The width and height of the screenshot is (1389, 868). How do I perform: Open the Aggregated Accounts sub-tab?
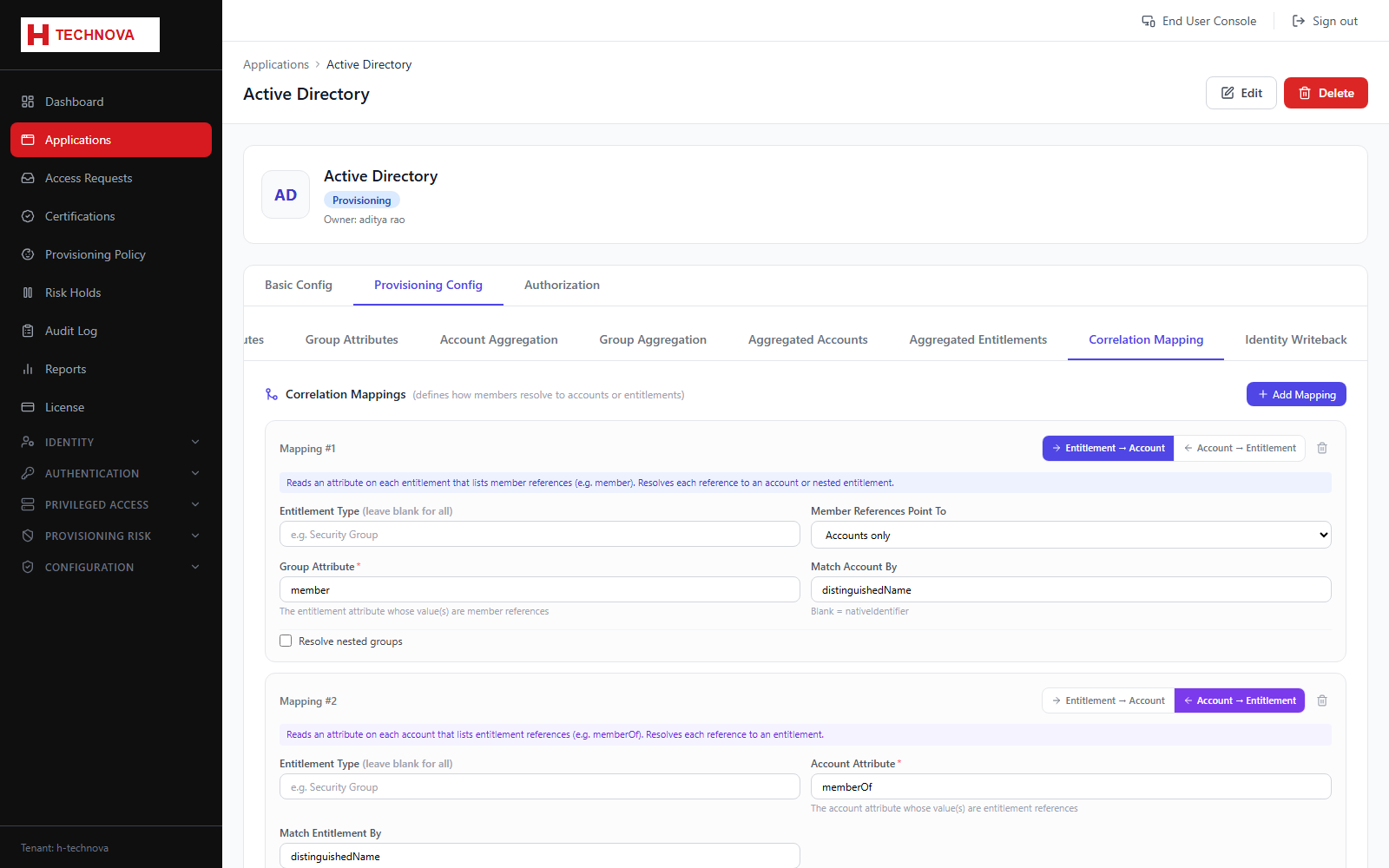pos(808,339)
